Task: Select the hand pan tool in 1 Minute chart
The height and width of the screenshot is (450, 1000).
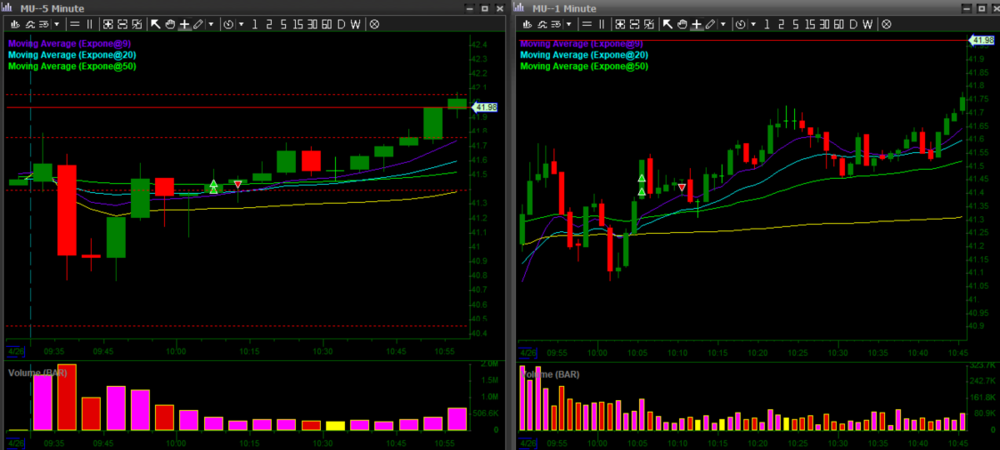Action: coord(682,24)
